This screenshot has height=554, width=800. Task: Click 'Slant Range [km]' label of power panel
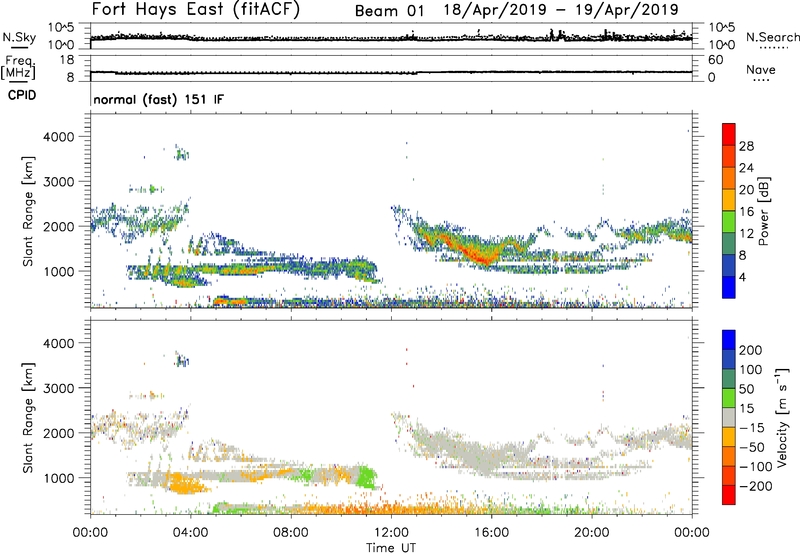[x=28, y=211]
